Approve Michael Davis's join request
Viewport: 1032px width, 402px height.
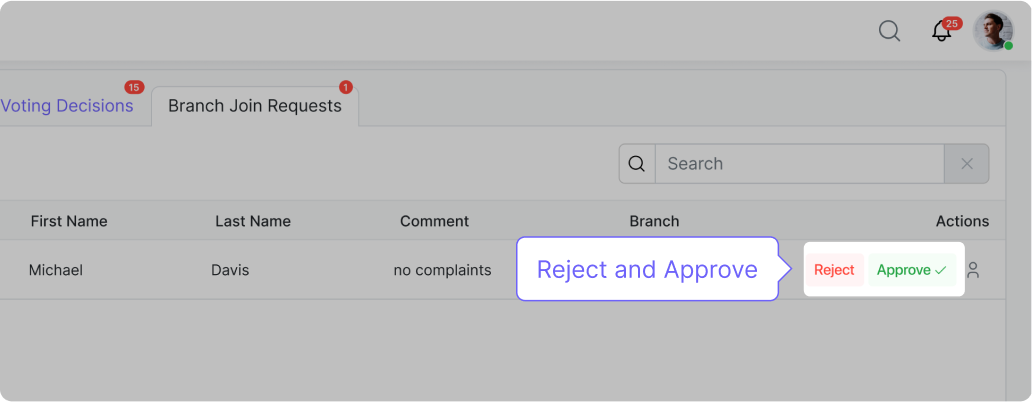911,270
